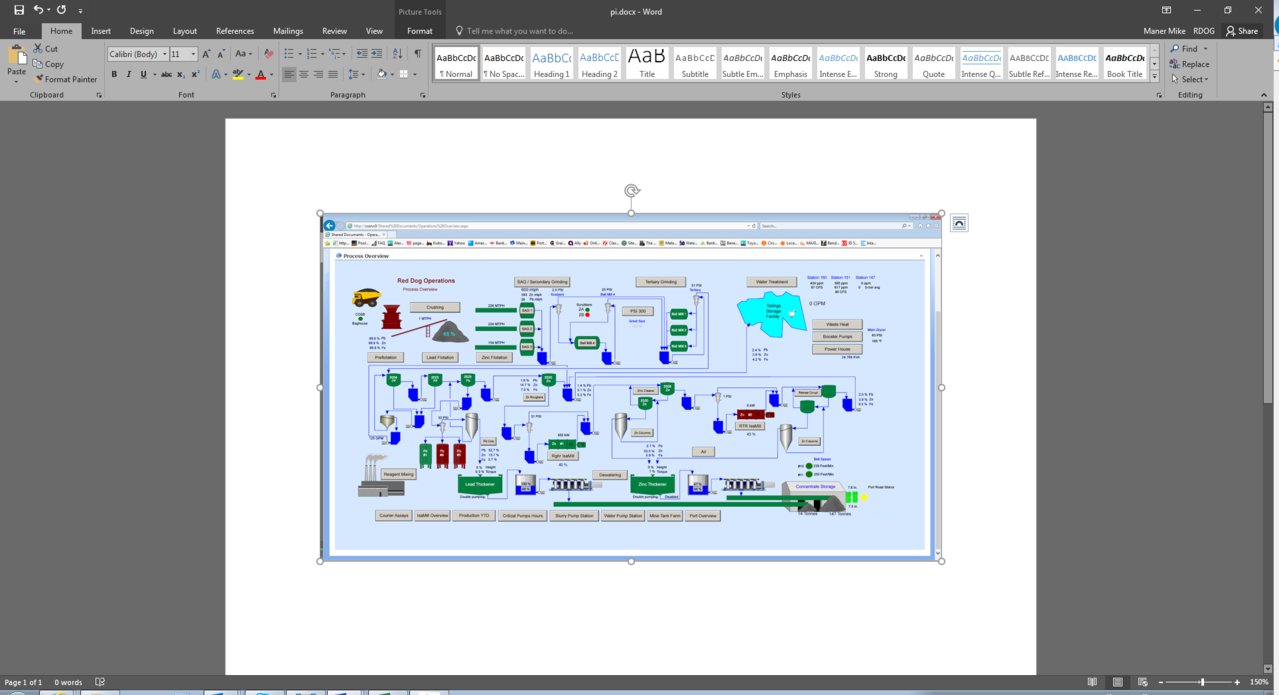Decrease the paragraph indent
Image resolution: width=1279 pixels, height=695 pixels.
pos(364,54)
